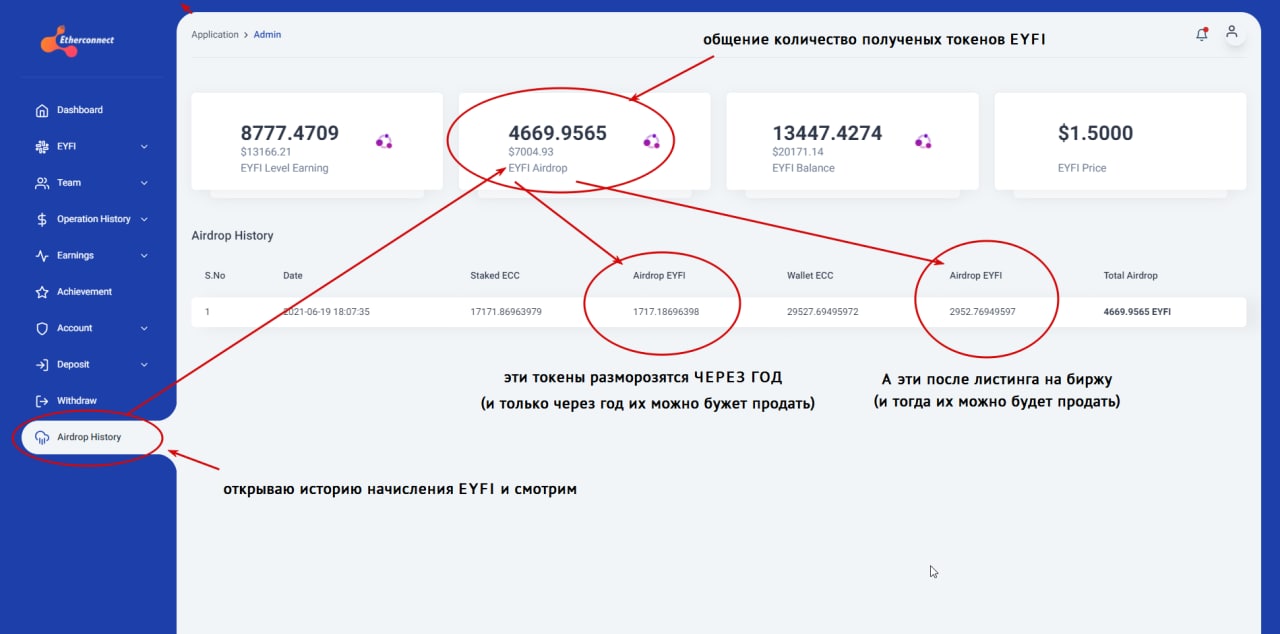Click the 4669.9565 EYFI total cell

[x=1137, y=312]
